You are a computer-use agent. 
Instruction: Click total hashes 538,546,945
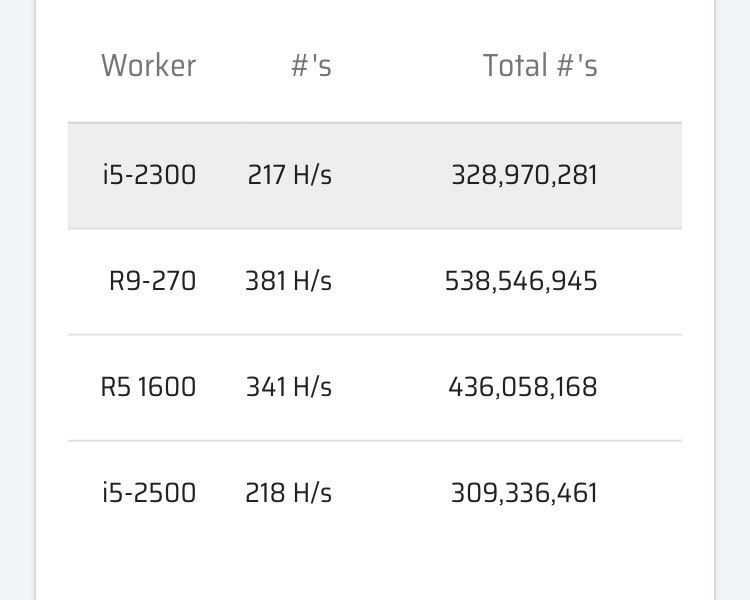click(x=521, y=281)
